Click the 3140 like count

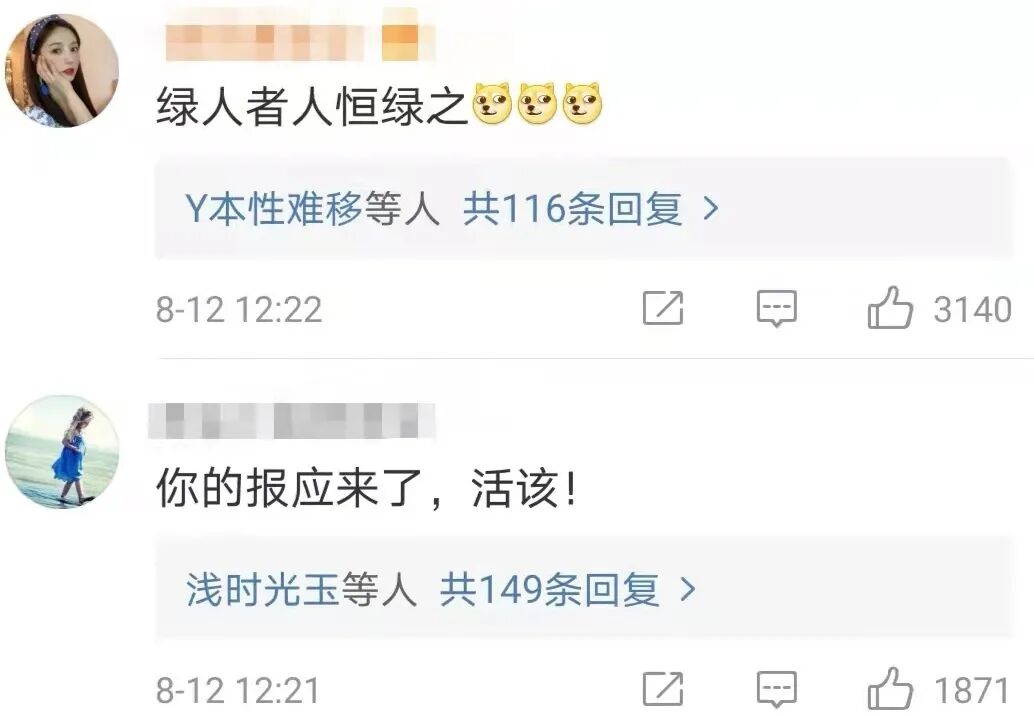[972, 309]
